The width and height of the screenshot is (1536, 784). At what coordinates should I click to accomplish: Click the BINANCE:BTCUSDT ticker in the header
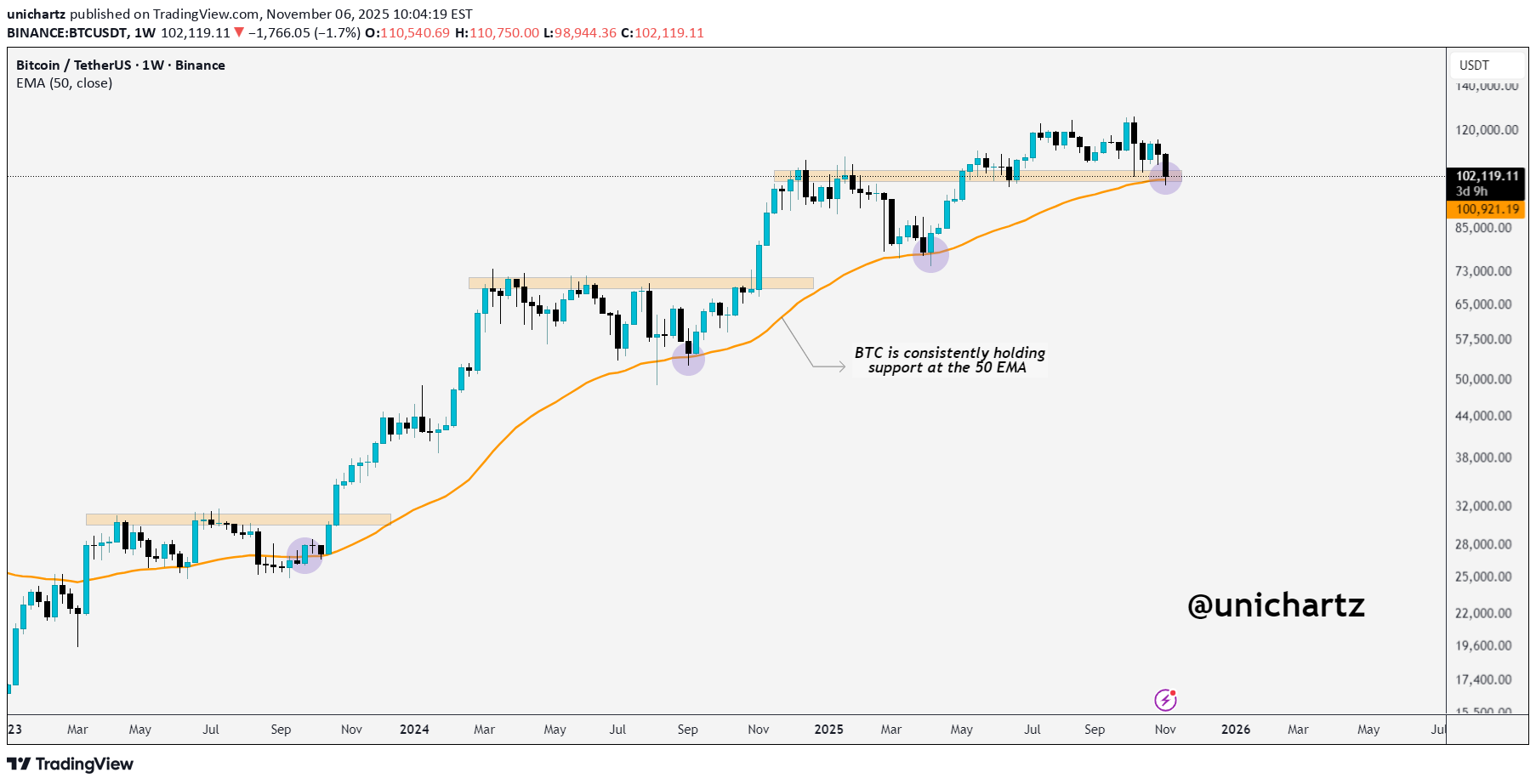point(67,32)
